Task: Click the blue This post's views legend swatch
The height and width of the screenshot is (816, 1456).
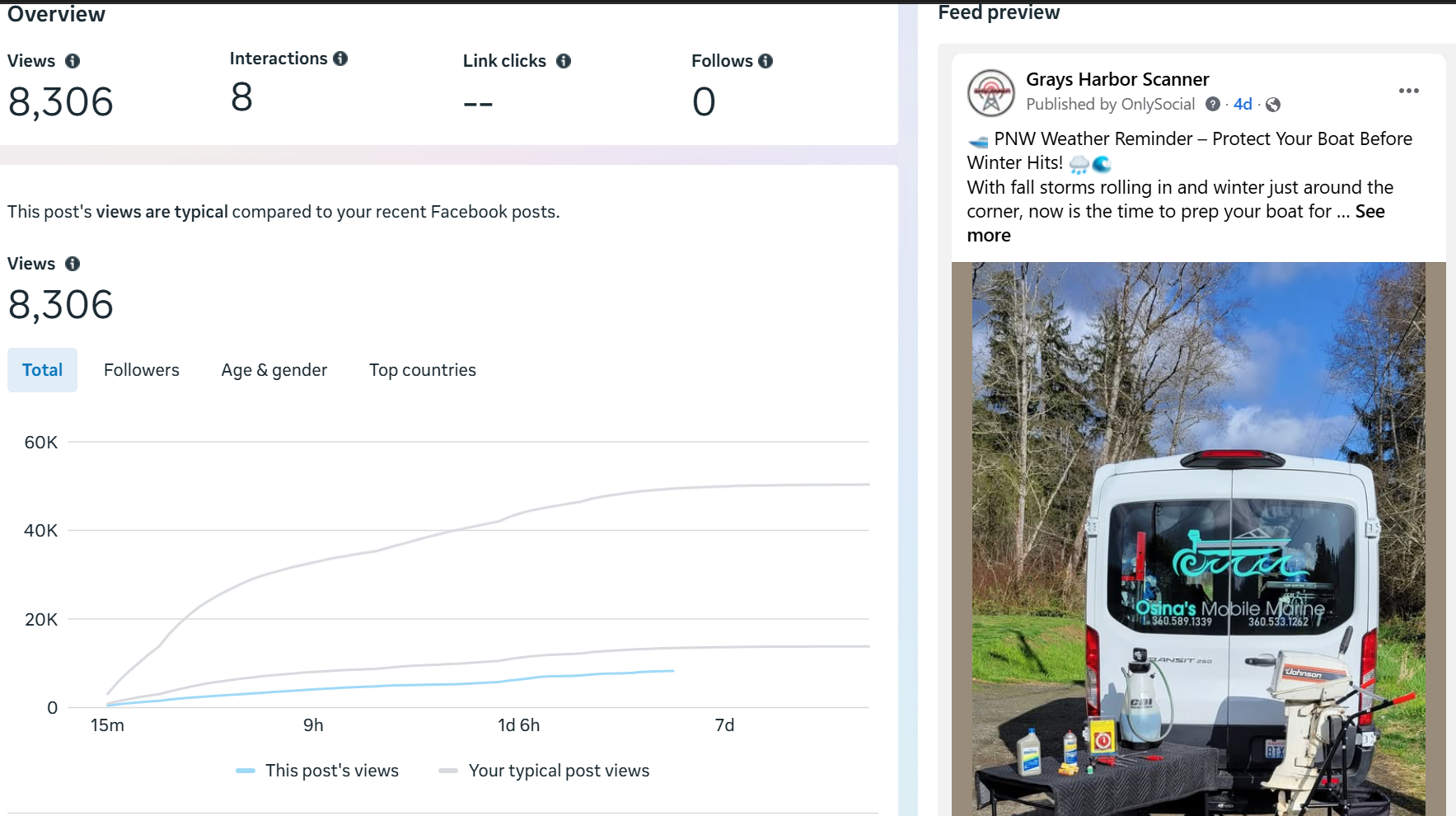Action: (x=246, y=771)
